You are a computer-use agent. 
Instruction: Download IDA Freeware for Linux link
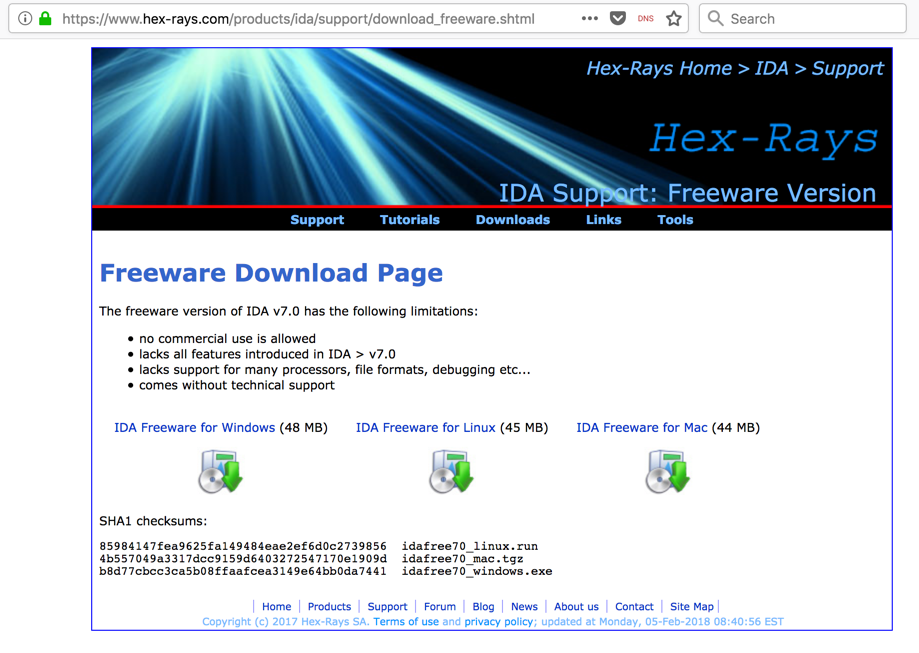tap(426, 428)
